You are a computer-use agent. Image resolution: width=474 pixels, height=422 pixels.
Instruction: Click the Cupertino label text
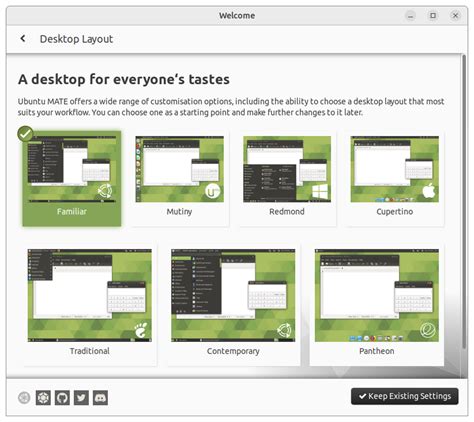tap(395, 212)
